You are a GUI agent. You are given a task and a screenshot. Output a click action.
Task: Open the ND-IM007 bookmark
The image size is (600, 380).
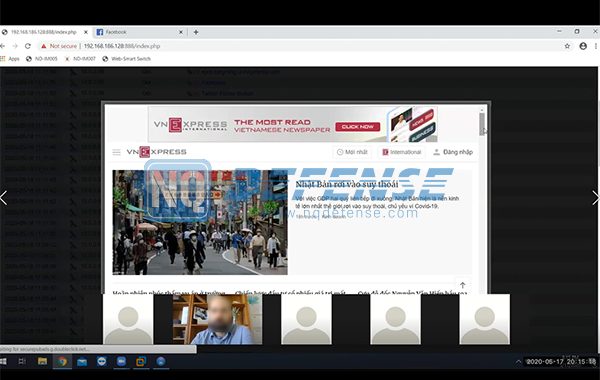[x=80, y=59]
